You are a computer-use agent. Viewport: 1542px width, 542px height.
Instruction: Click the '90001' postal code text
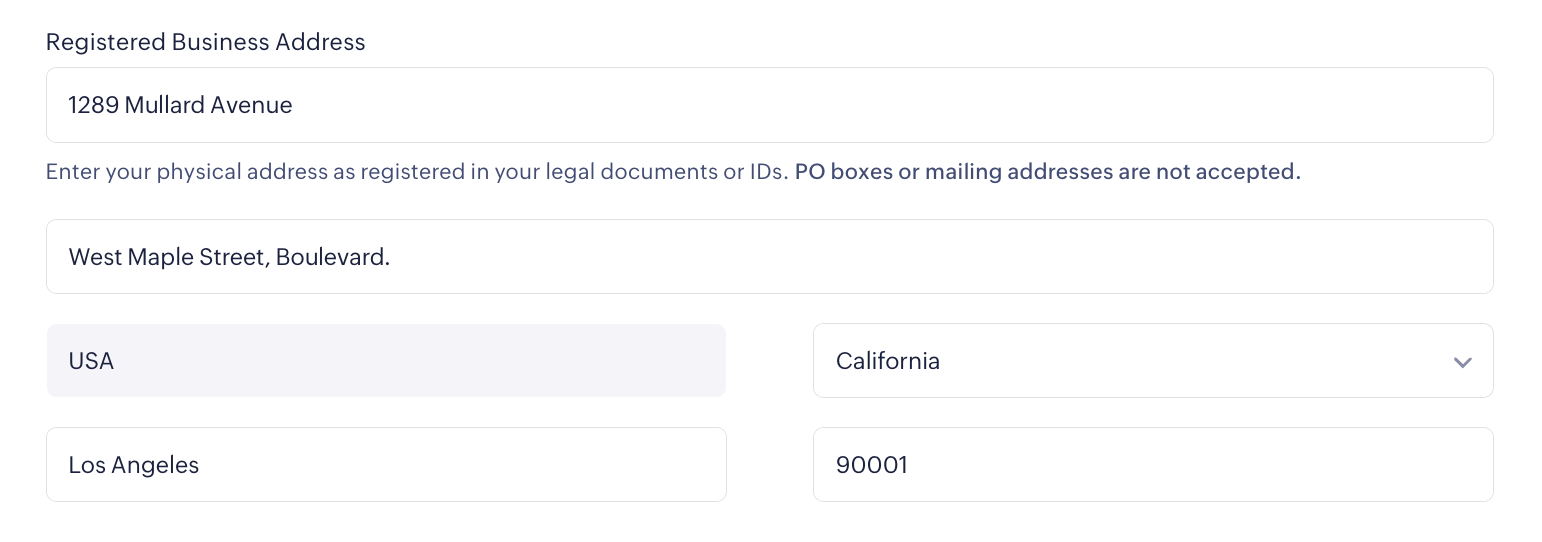pyautogui.click(x=872, y=465)
